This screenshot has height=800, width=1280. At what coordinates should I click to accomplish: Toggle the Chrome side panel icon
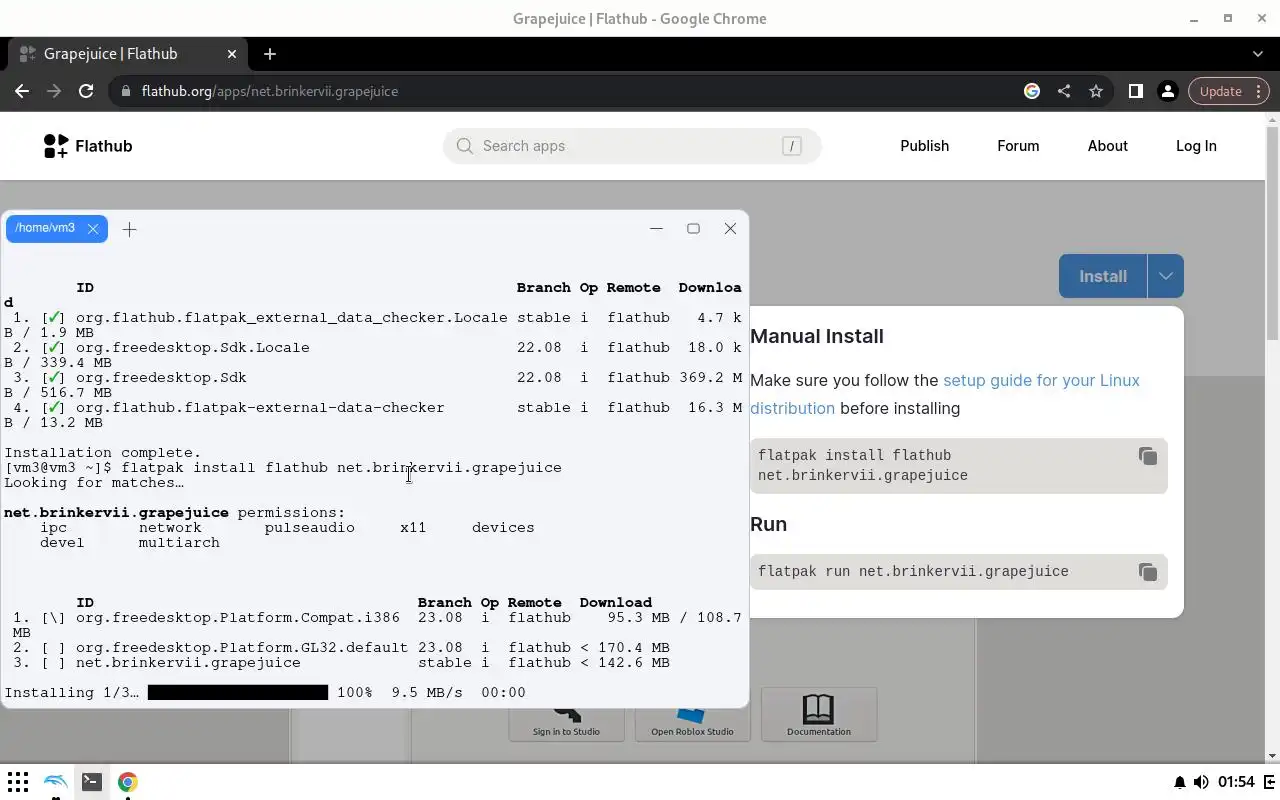click(x=1135, y=91)
